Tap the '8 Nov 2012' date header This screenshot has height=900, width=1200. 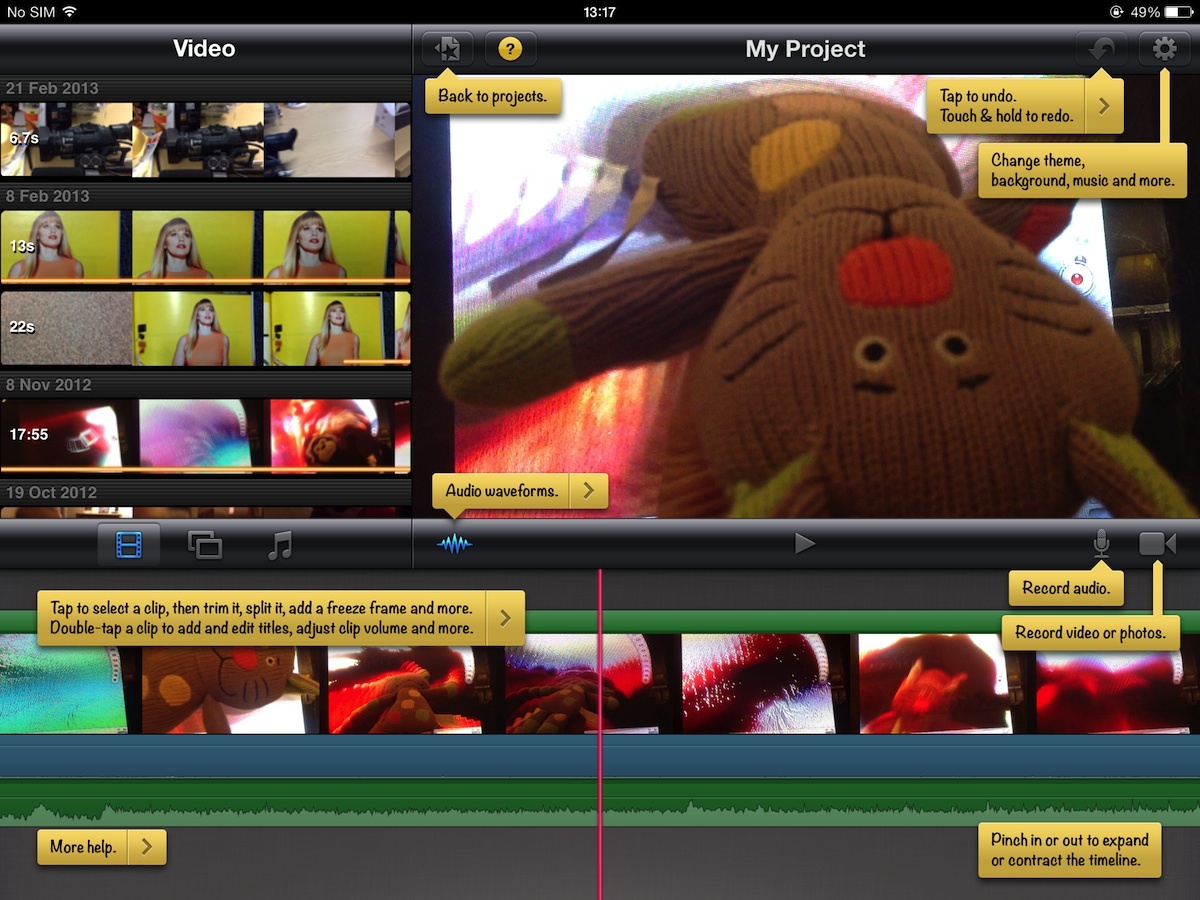[48, 384]
